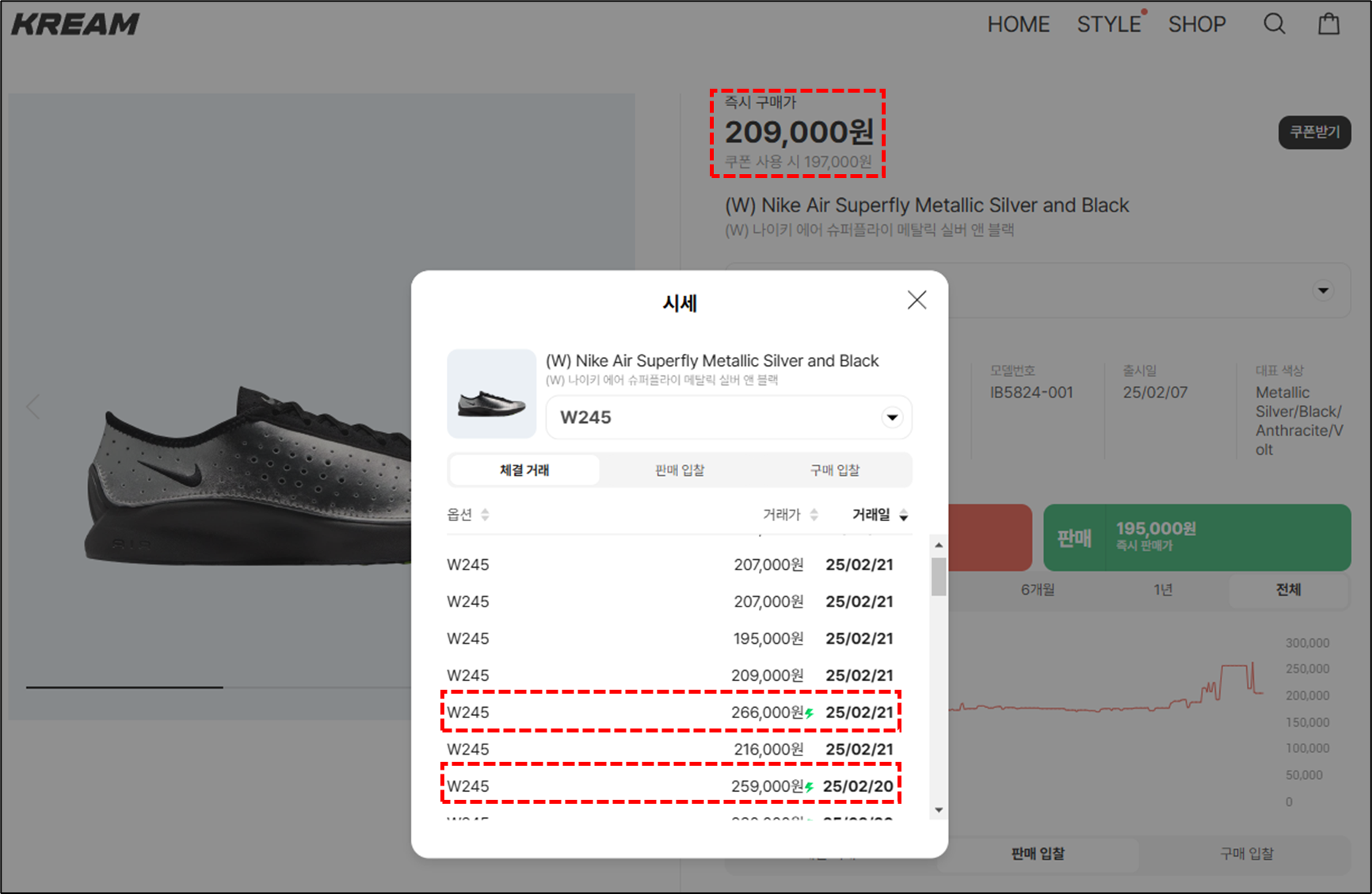
Task: Select the 1년 chart period
Action: (x=1163, y=590)
